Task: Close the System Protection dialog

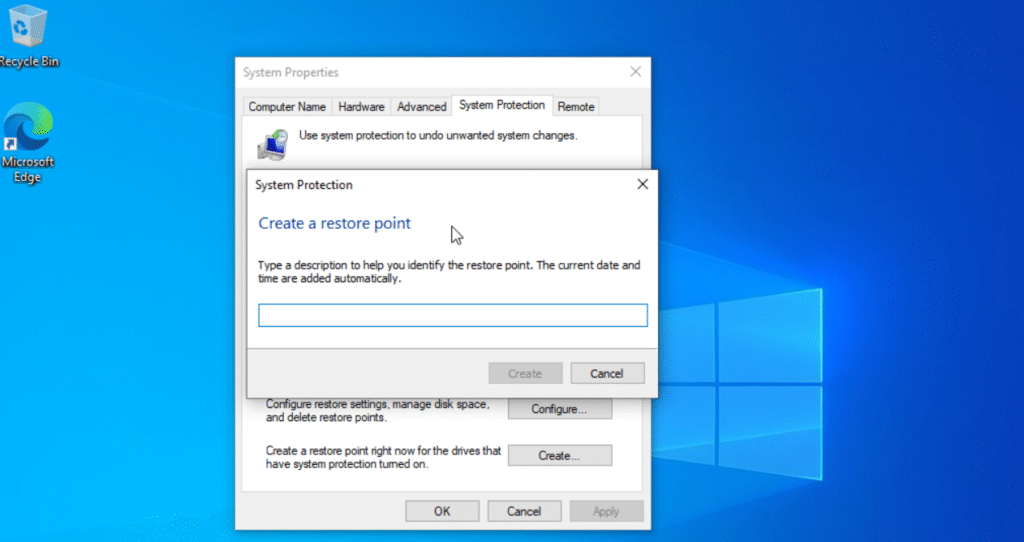Action: point(643,184)
